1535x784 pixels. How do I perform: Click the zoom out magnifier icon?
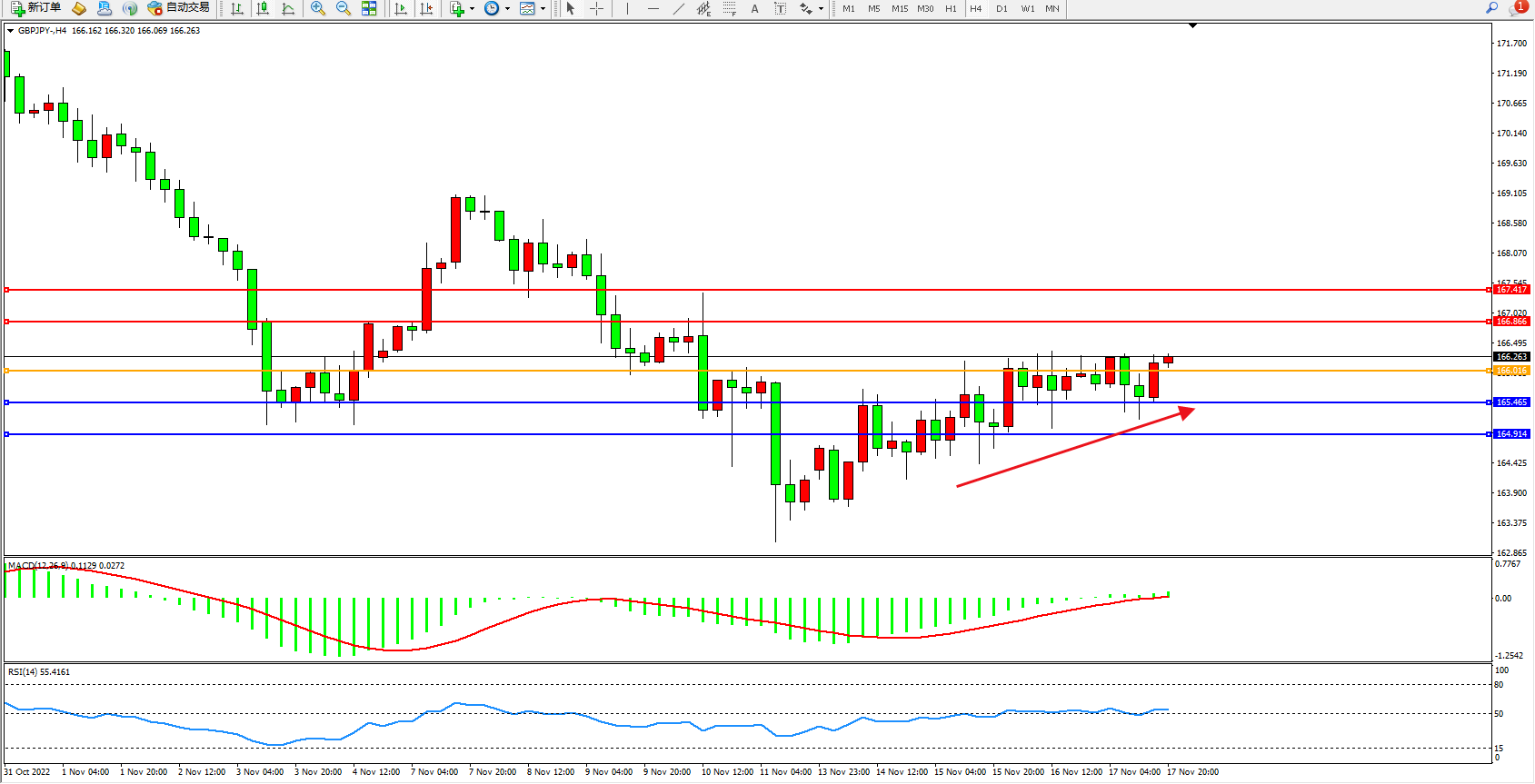343,8
